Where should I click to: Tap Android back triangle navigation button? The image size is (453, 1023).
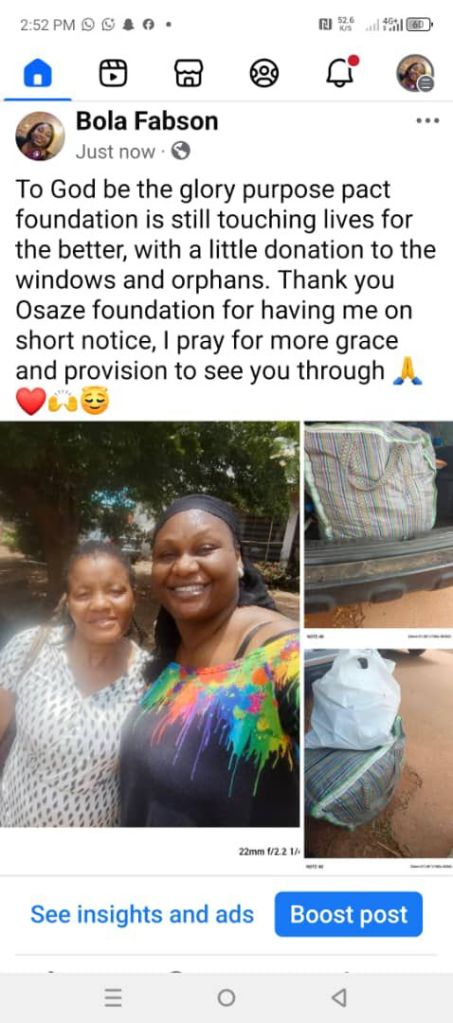pyautogui.click(x=339, y=998)
